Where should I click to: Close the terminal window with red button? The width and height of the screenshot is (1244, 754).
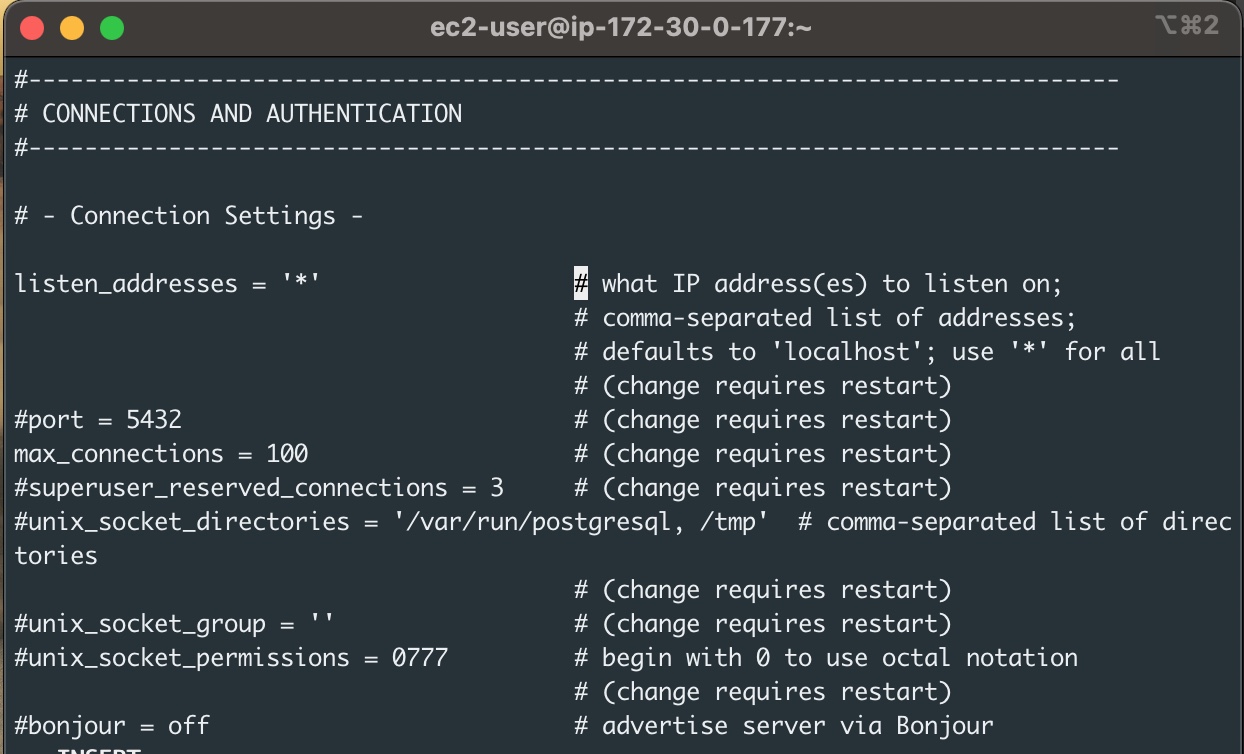(x=32, y=28)
